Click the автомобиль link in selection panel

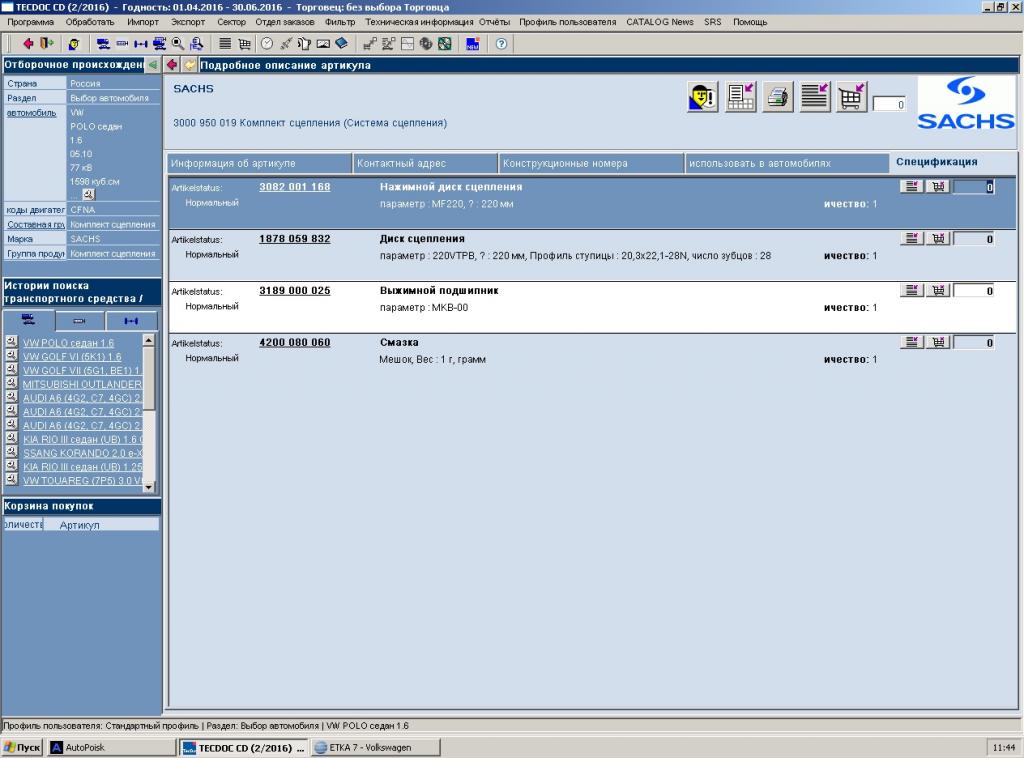click(x=31, y=113)
